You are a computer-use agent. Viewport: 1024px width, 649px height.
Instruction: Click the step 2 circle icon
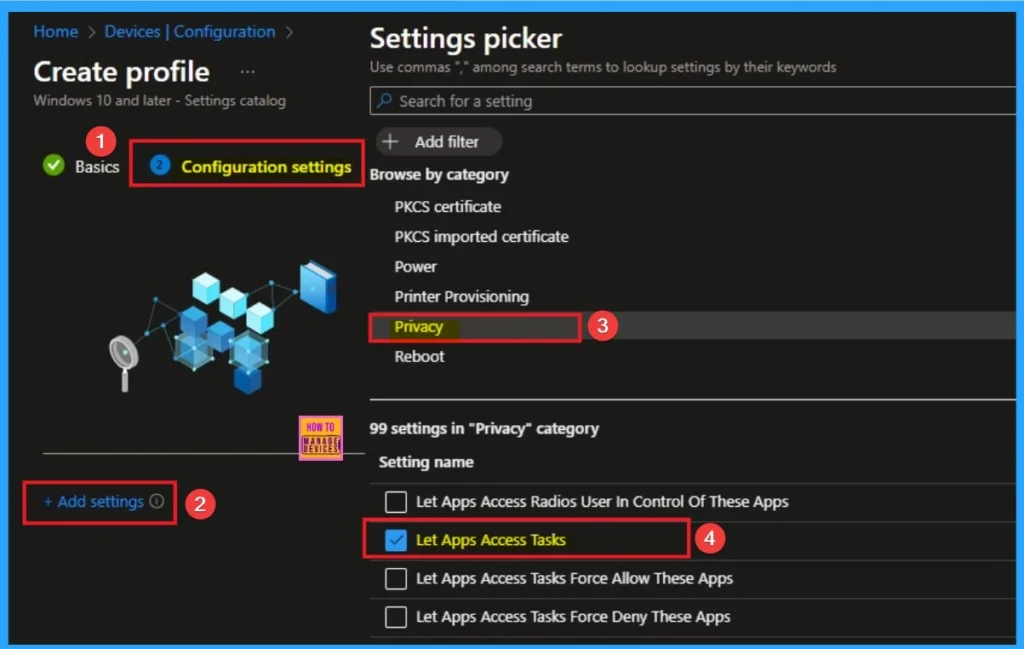click(160, 166)
